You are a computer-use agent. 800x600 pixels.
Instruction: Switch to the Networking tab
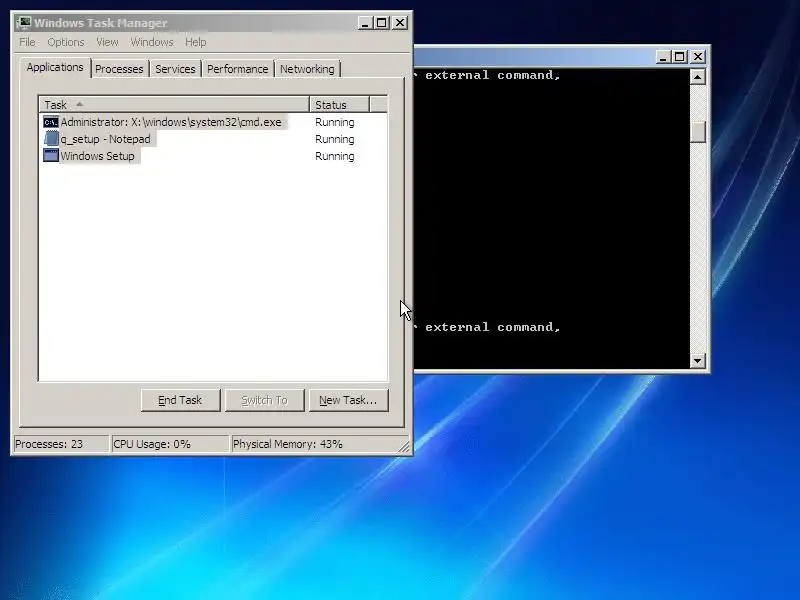[x=307, y=69]
